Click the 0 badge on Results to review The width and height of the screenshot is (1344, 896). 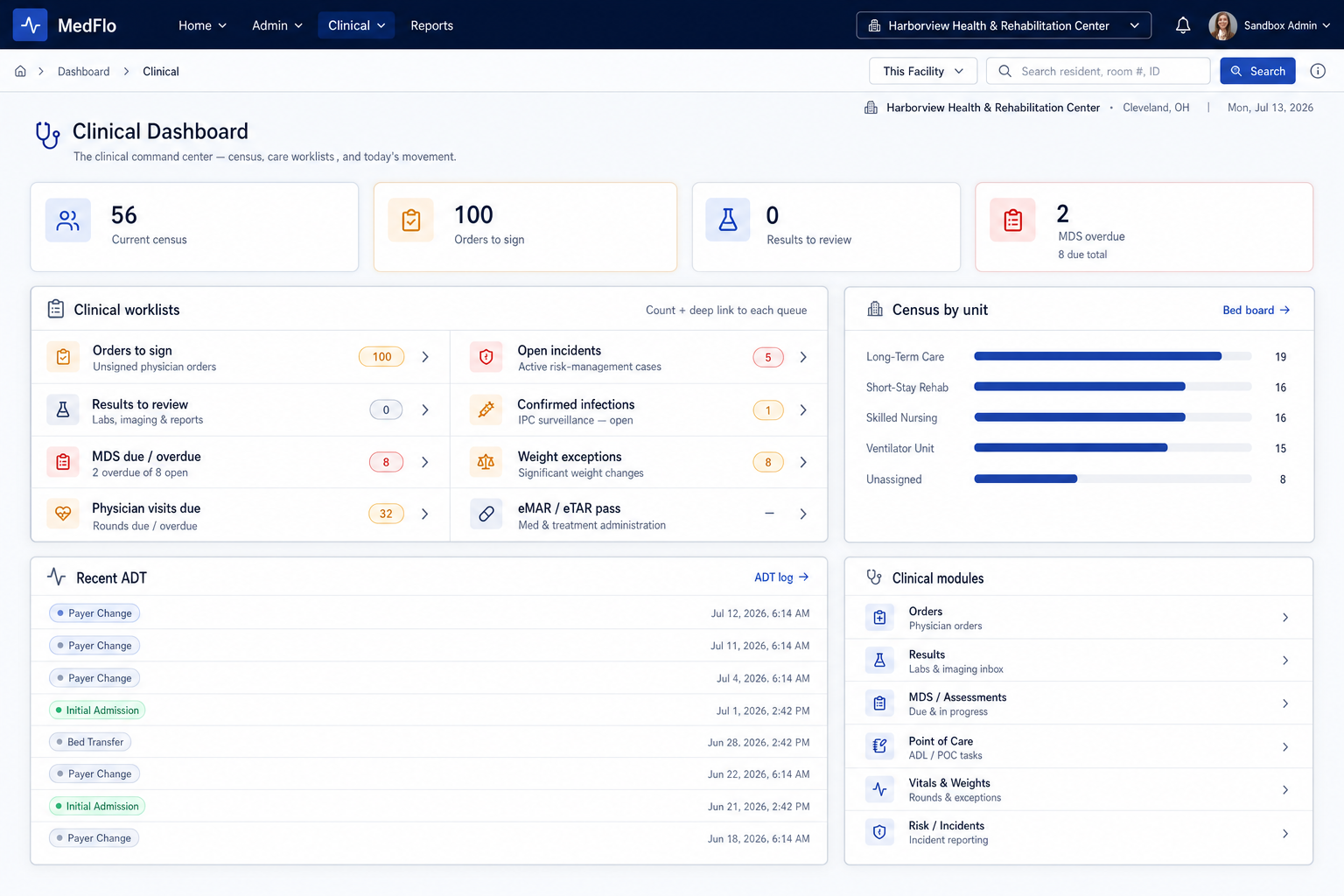point(386,409)
